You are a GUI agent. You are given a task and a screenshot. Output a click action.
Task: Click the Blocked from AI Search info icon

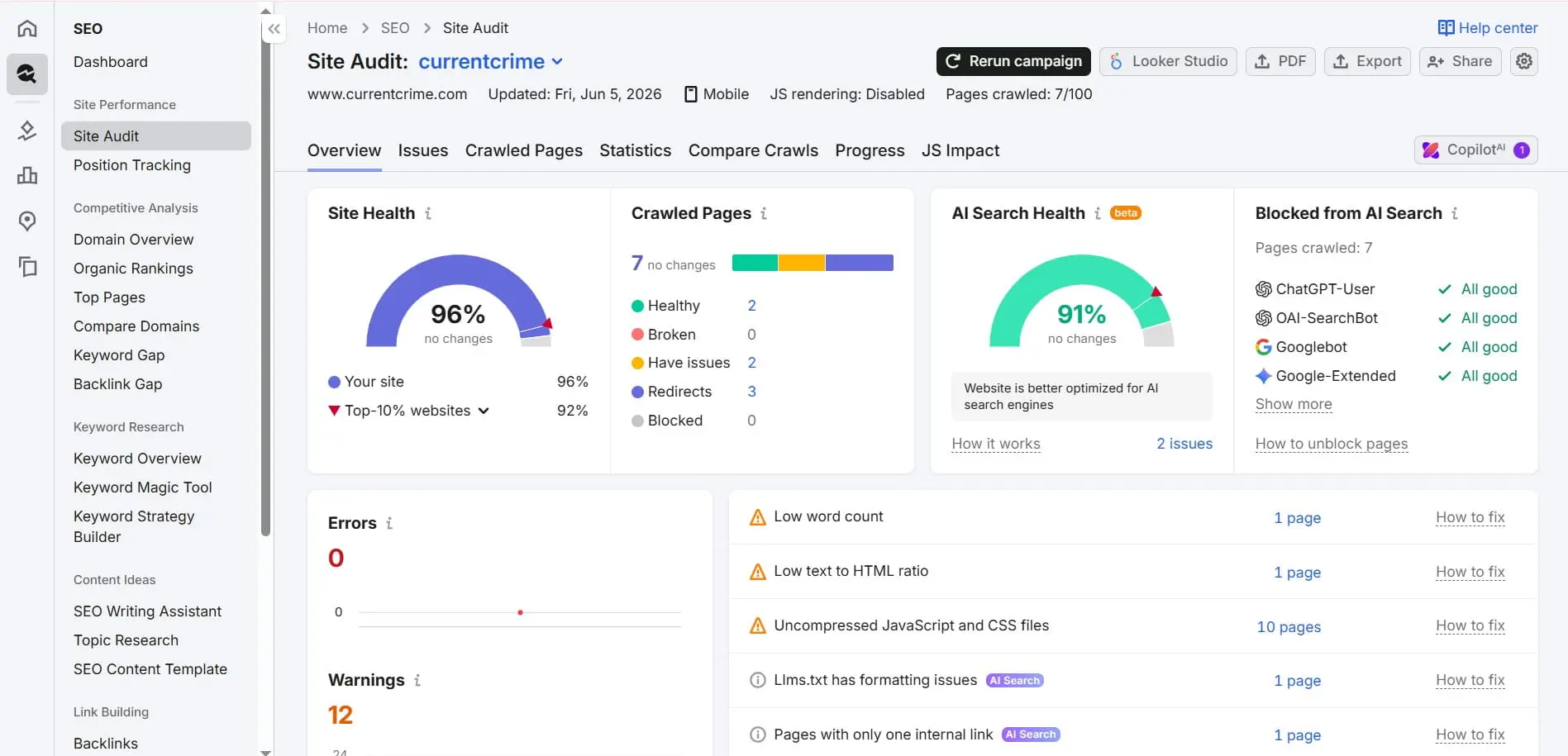coord(1455,213)
